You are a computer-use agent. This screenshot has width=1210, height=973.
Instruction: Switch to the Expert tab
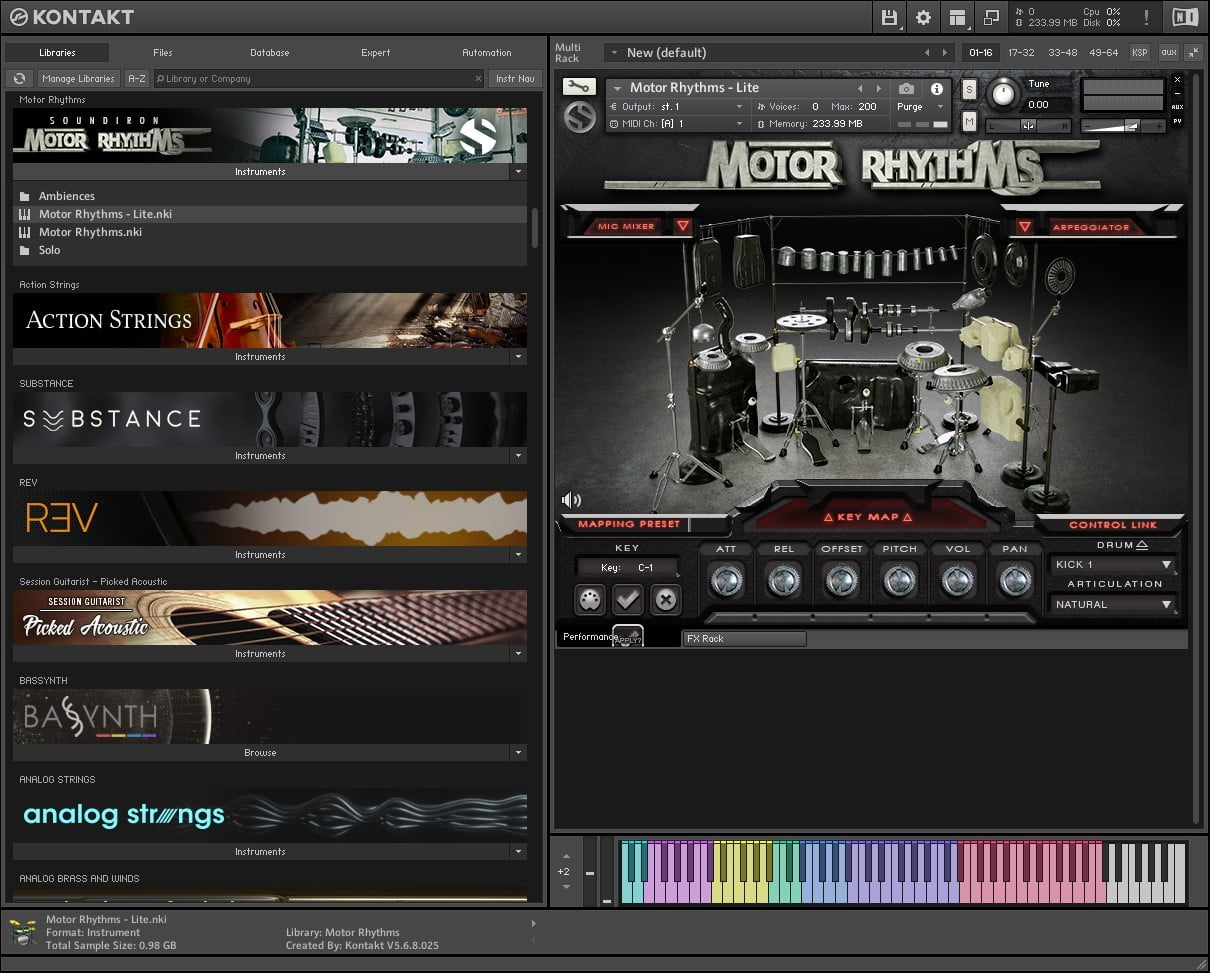[376, 52]
